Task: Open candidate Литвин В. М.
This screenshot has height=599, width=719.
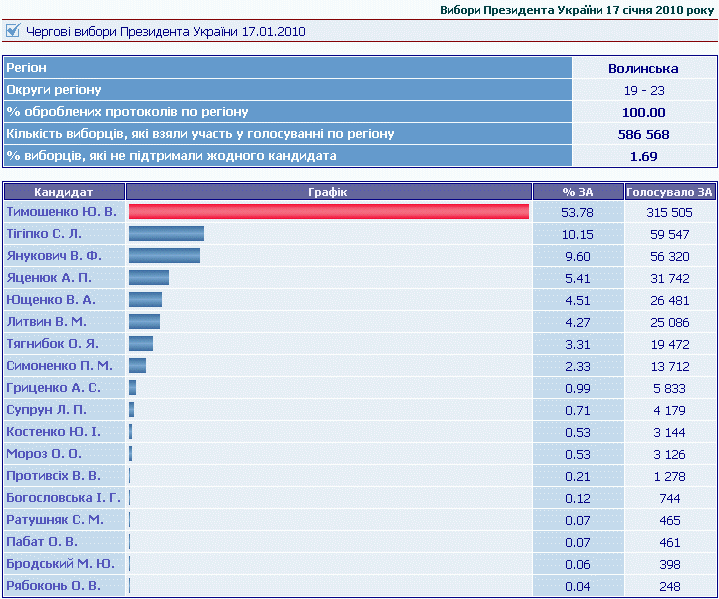Action: tap(47, 321)
